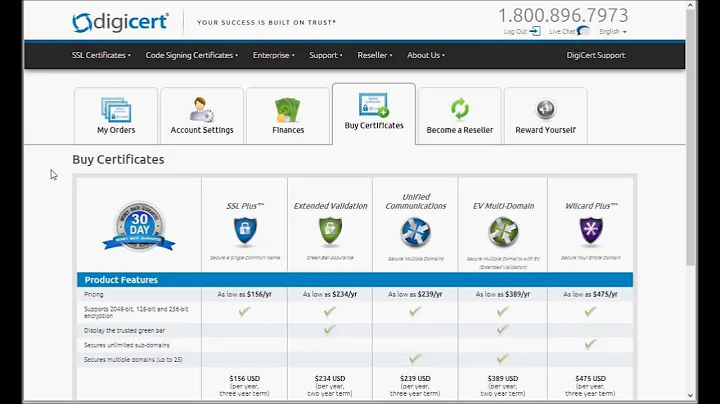Click the 'Secures multiple domains (up to 25)' label
This screenshot has width=720, height=404.
click(133, 359)
